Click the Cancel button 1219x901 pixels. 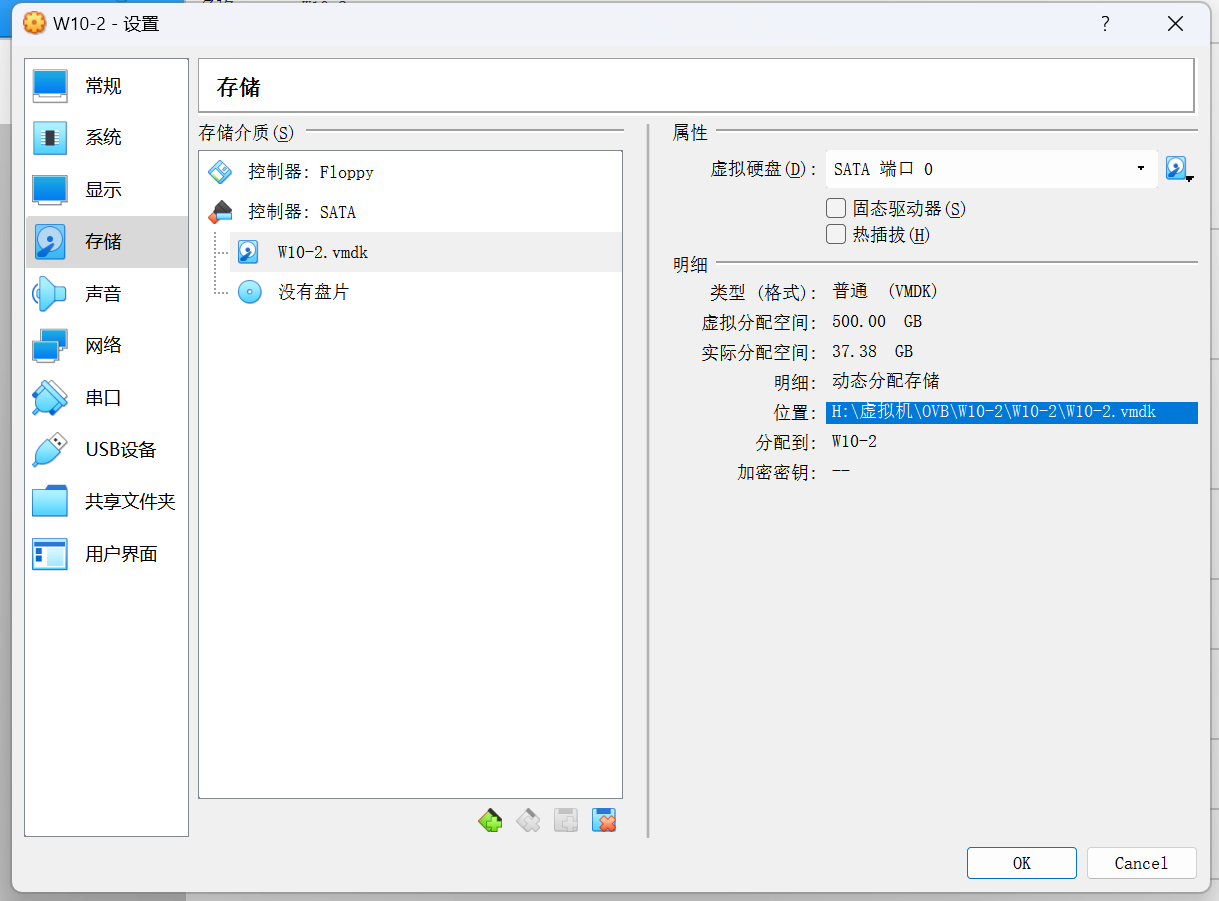click(1141, 862)
